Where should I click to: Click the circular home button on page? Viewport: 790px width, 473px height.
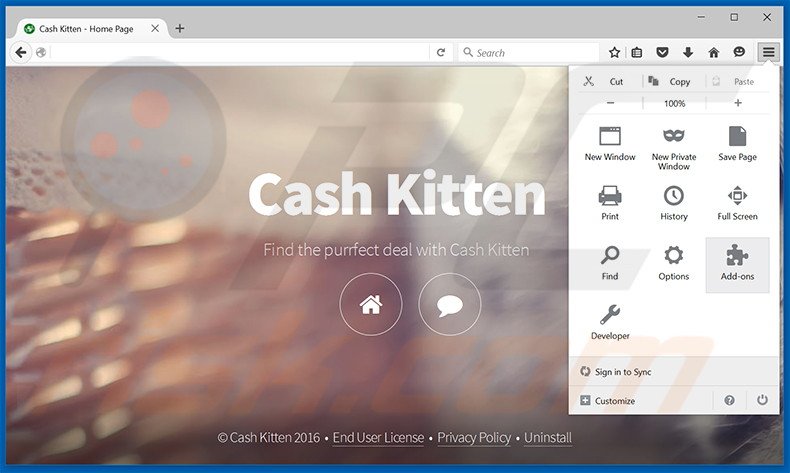371,304
